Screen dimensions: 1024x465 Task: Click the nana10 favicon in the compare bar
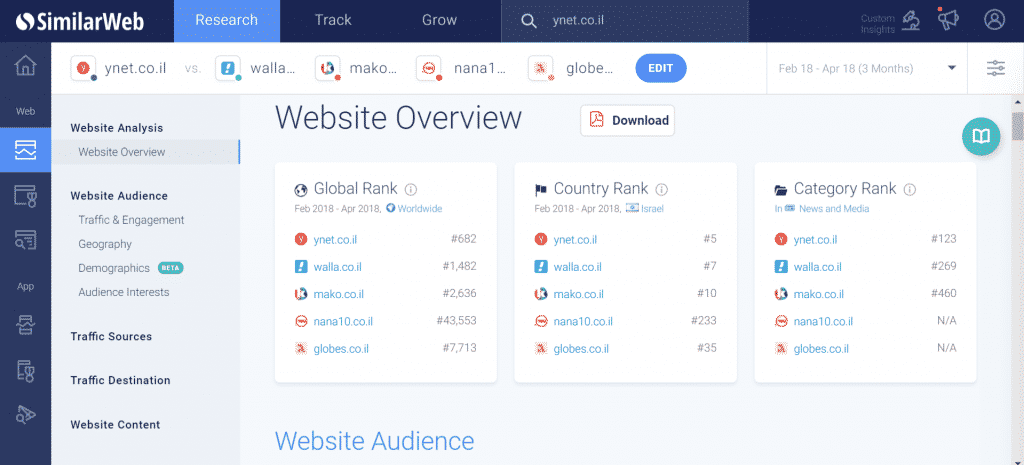(429, 68)
